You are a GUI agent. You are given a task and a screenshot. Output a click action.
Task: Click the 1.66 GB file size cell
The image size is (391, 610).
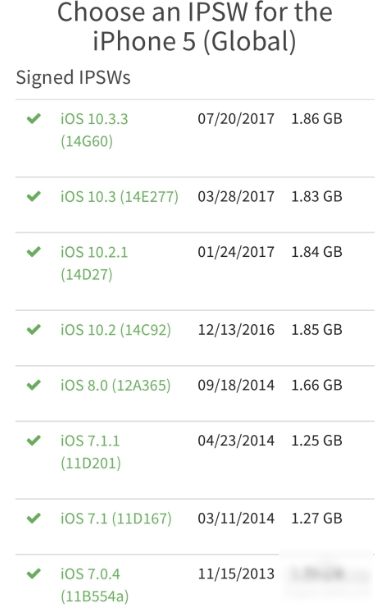(317, 385)
